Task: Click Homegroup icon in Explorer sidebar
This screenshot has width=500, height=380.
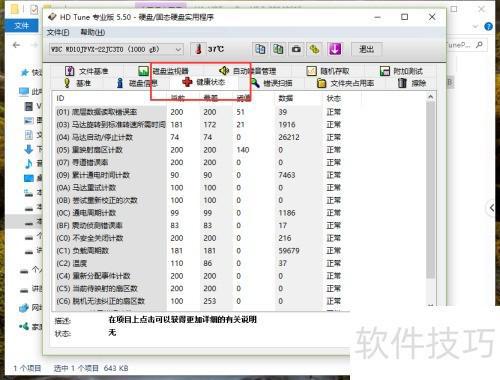Action: coord(24,326)
